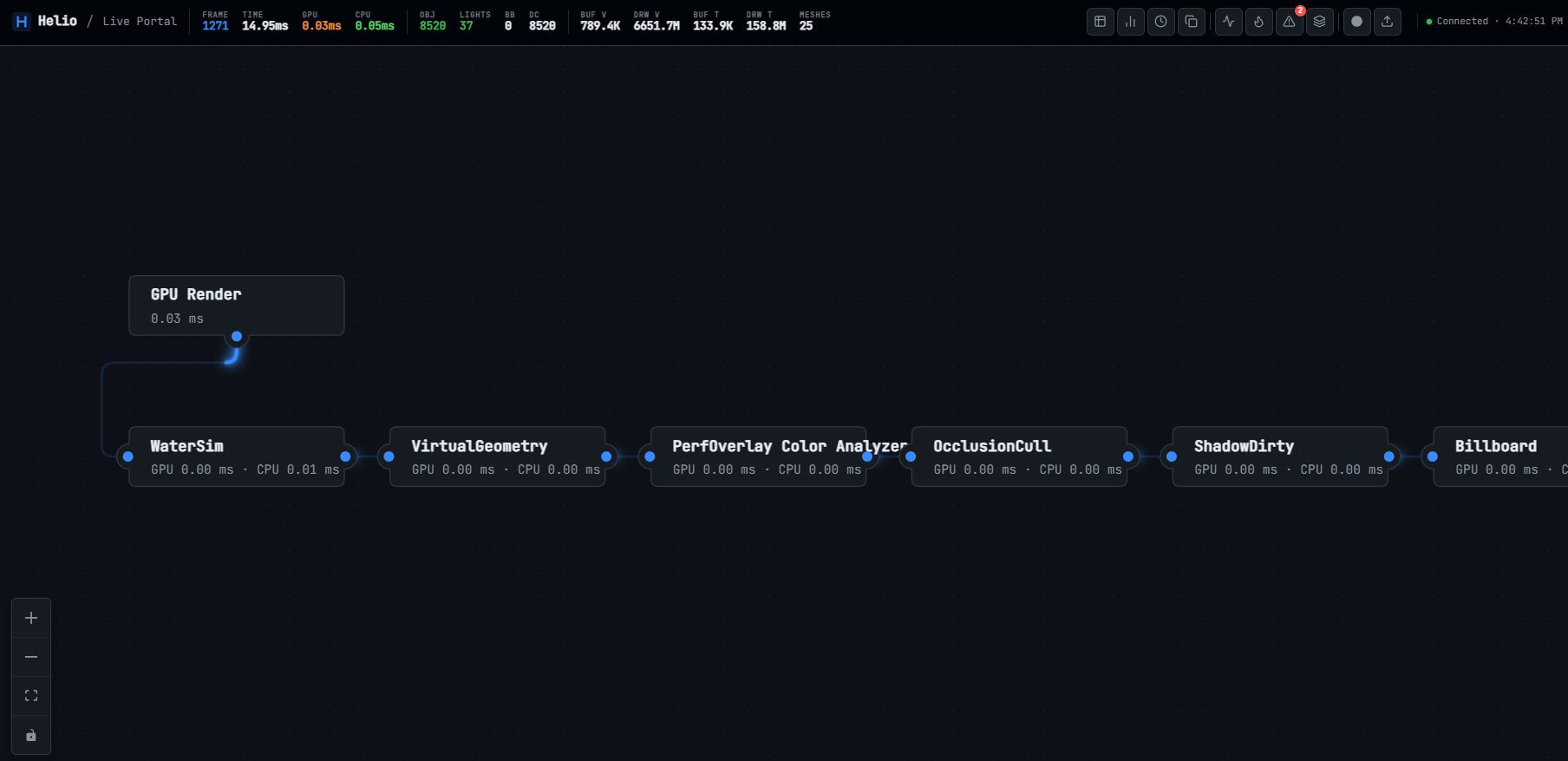Select the PerfOverlay Color Analyzer node
1568x761 pixels.
[x=759, y=456]
